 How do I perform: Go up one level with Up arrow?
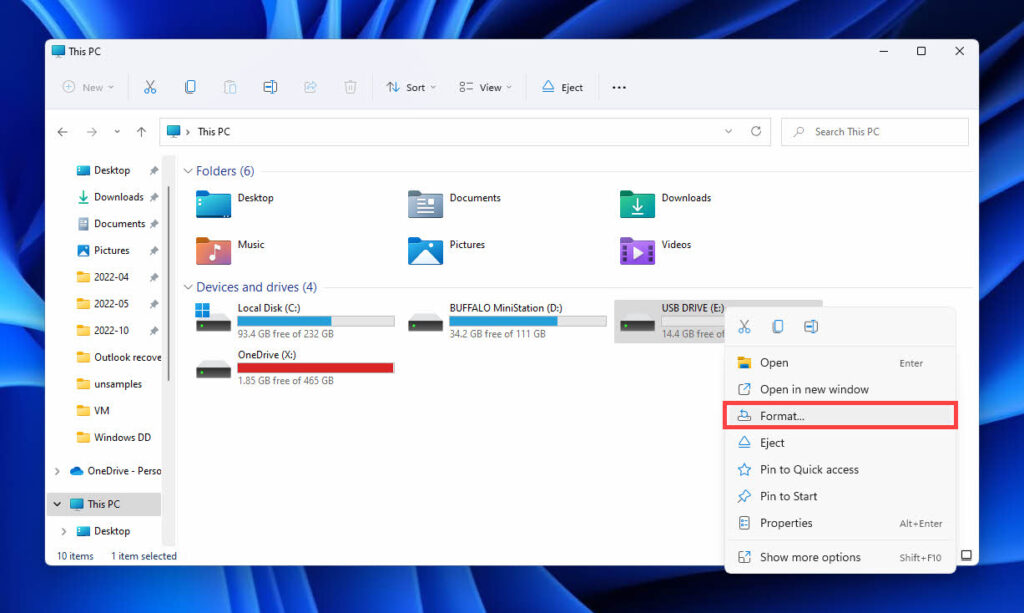141,131
